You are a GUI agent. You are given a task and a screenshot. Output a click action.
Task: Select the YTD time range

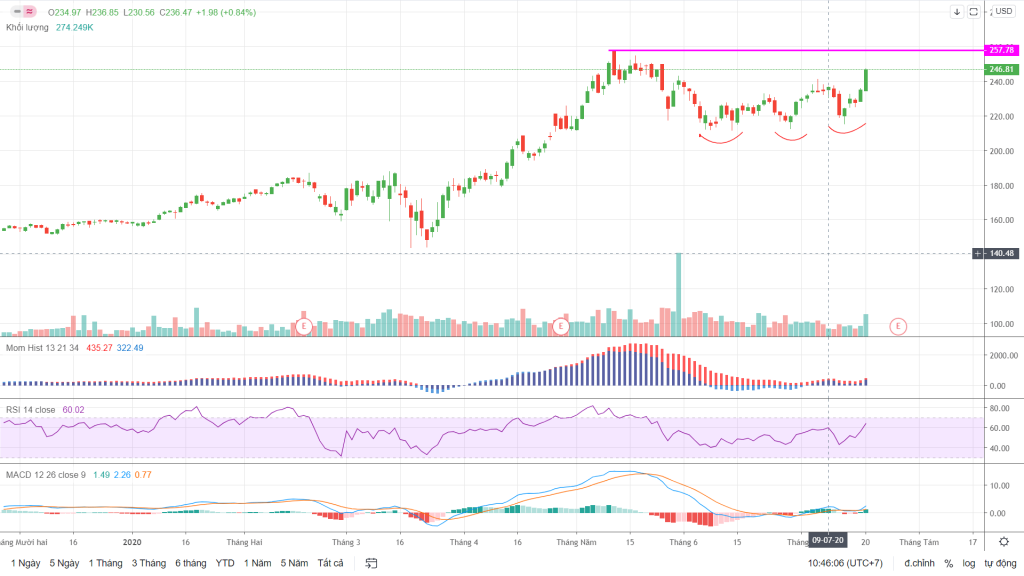click(225, 563)
